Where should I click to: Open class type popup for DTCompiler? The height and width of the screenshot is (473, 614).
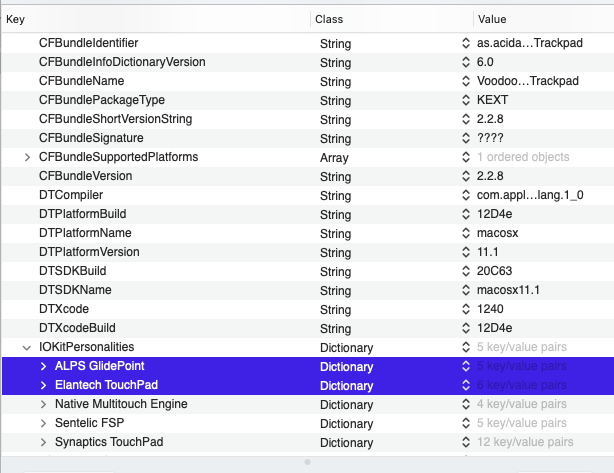coord(465,195)
